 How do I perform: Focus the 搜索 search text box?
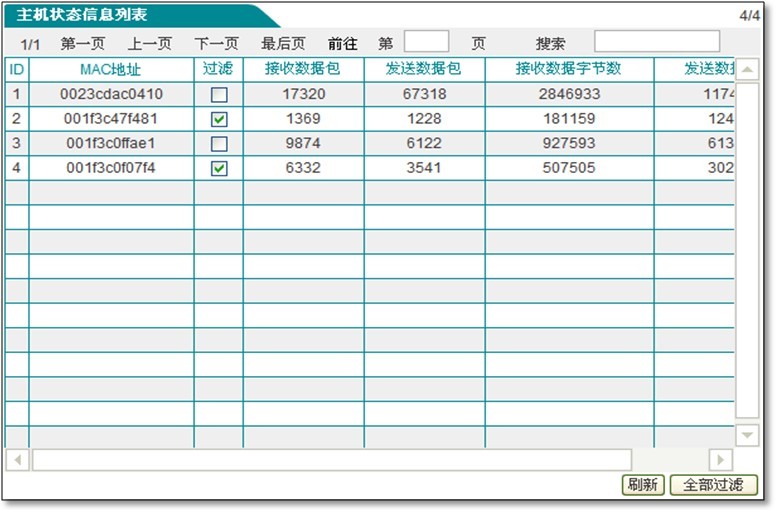click(x=657, y=42)
